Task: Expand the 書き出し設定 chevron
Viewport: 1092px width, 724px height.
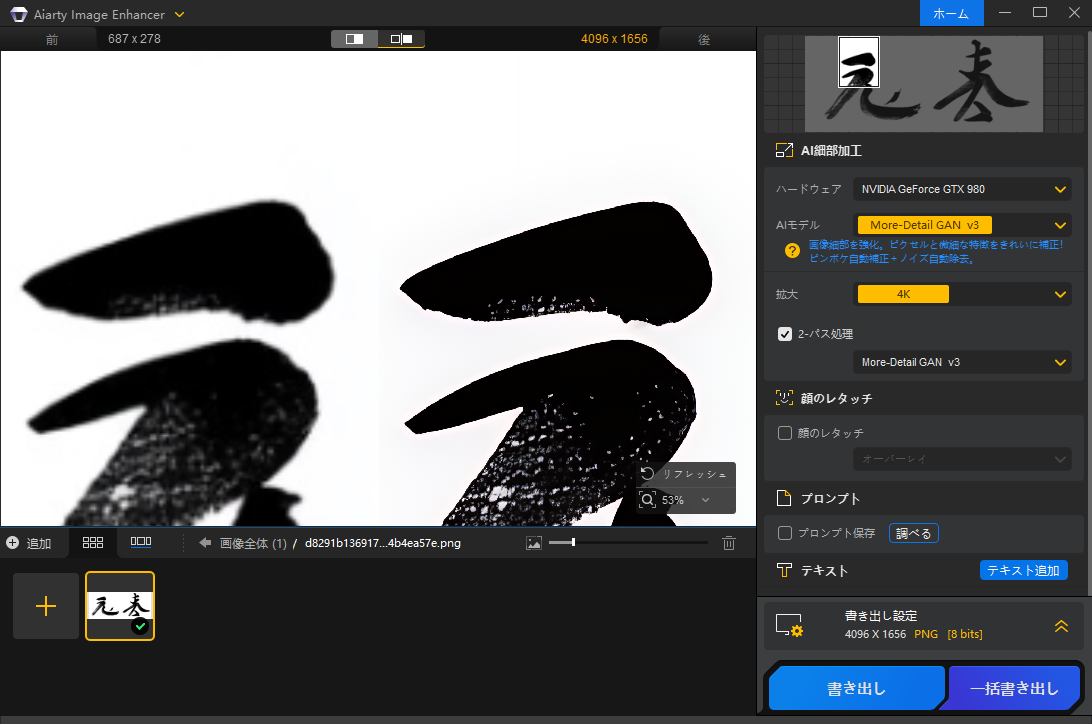Action: (1061, 626)
